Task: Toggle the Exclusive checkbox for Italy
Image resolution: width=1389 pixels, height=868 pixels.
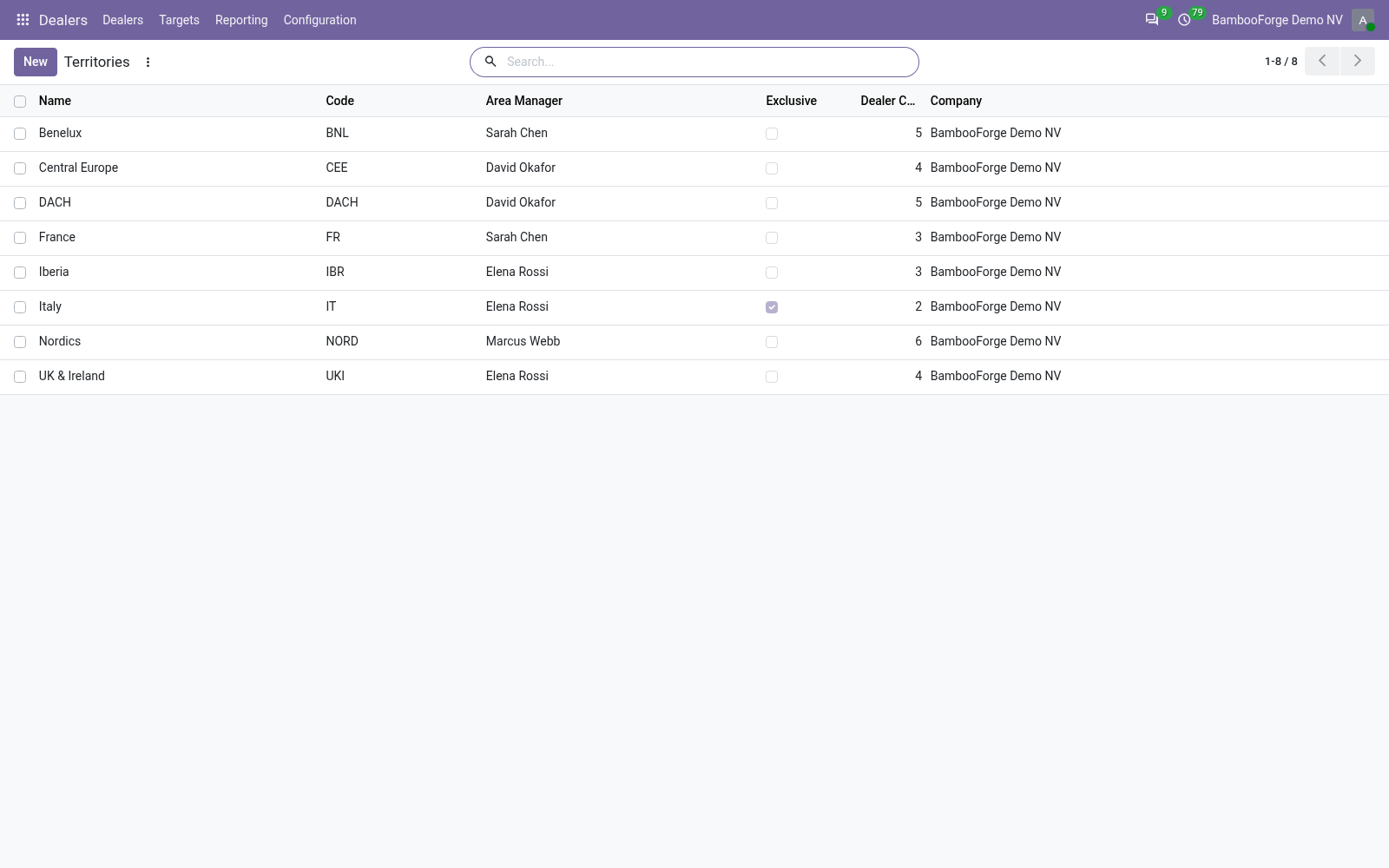Action: pyautogui.click(x=772, y=307)
